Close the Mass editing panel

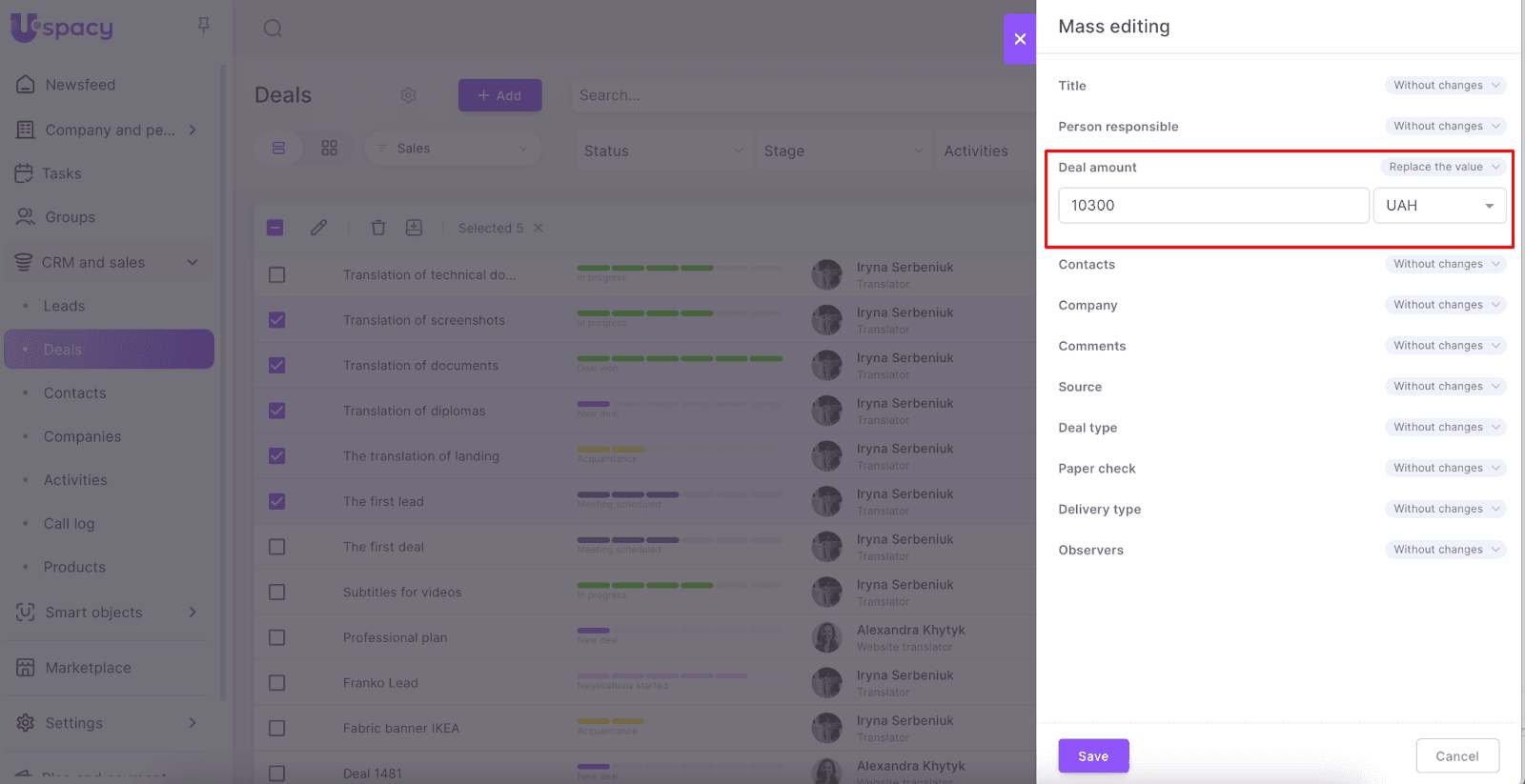[1020, 39]
